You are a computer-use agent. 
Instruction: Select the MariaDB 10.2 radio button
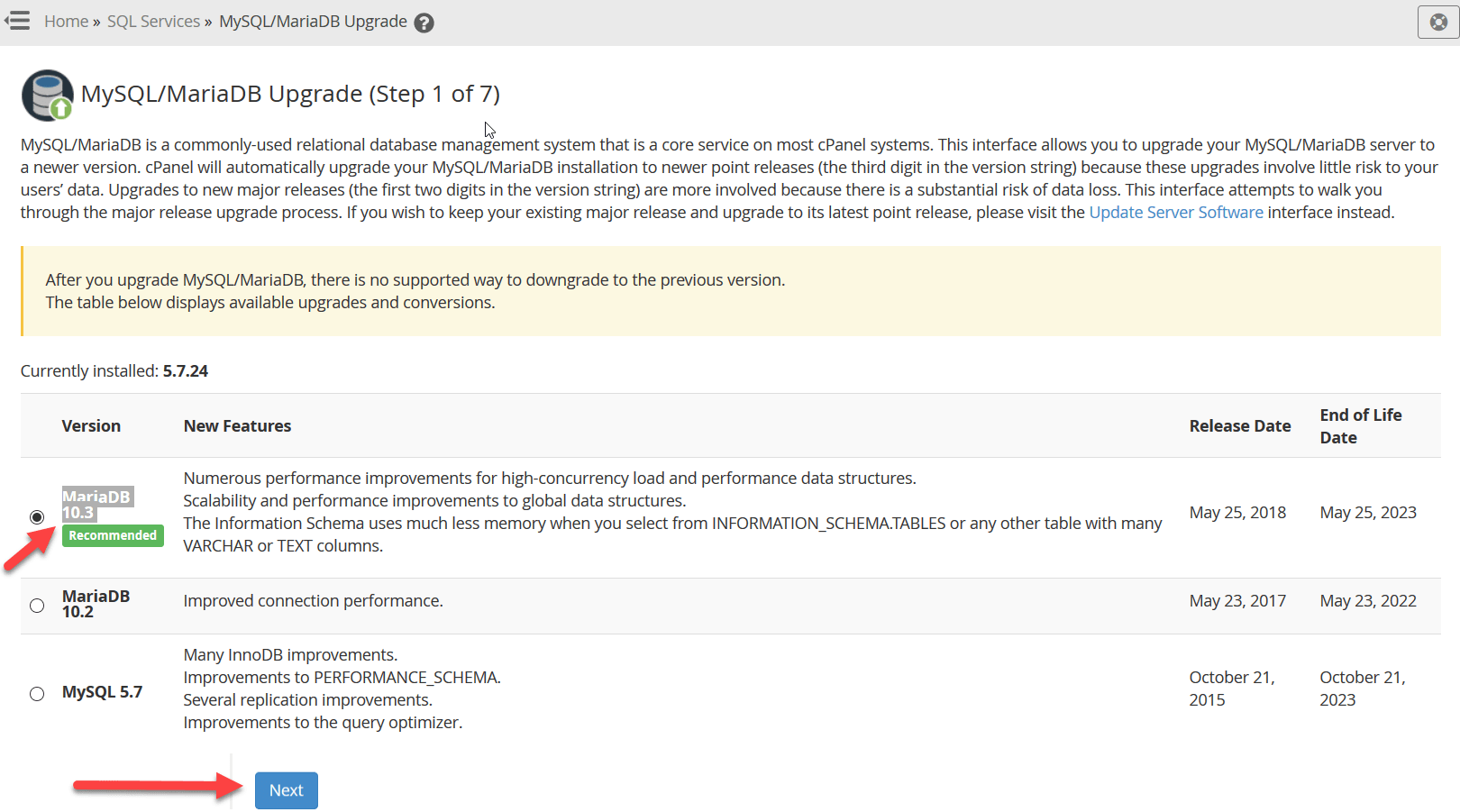[x=37, y=606]
